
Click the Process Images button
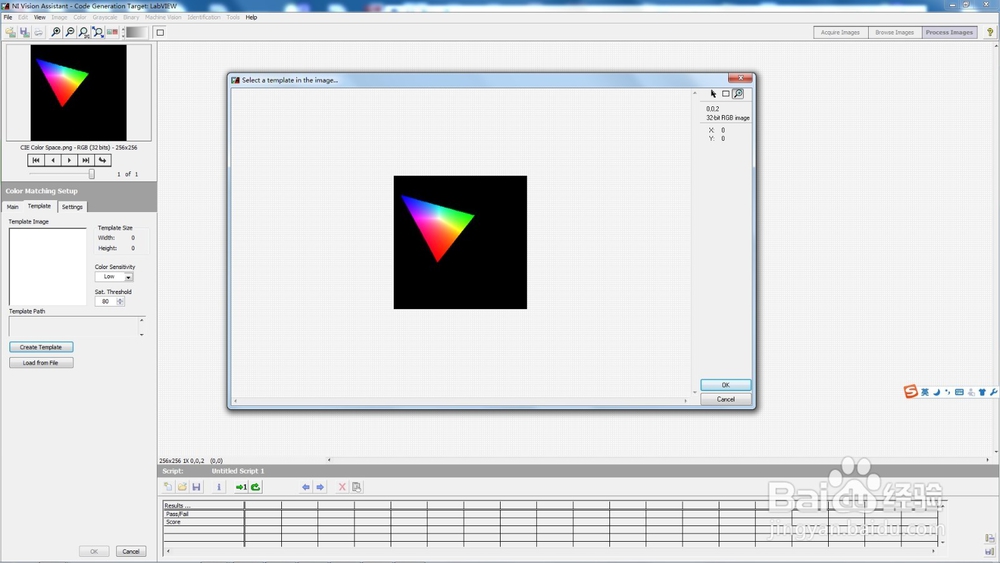point(949,33)
